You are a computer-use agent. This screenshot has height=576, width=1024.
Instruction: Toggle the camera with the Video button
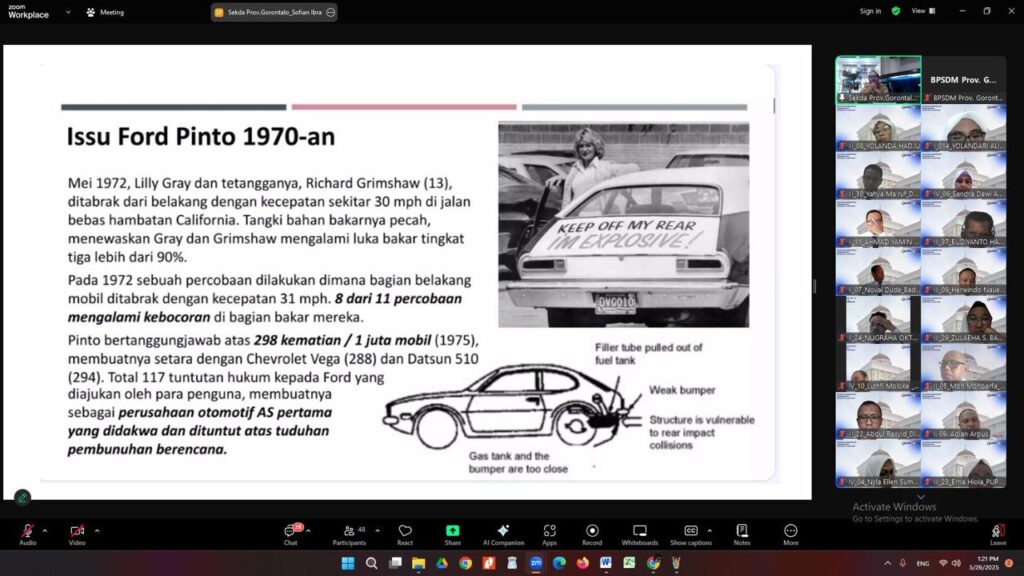[77, 531]
